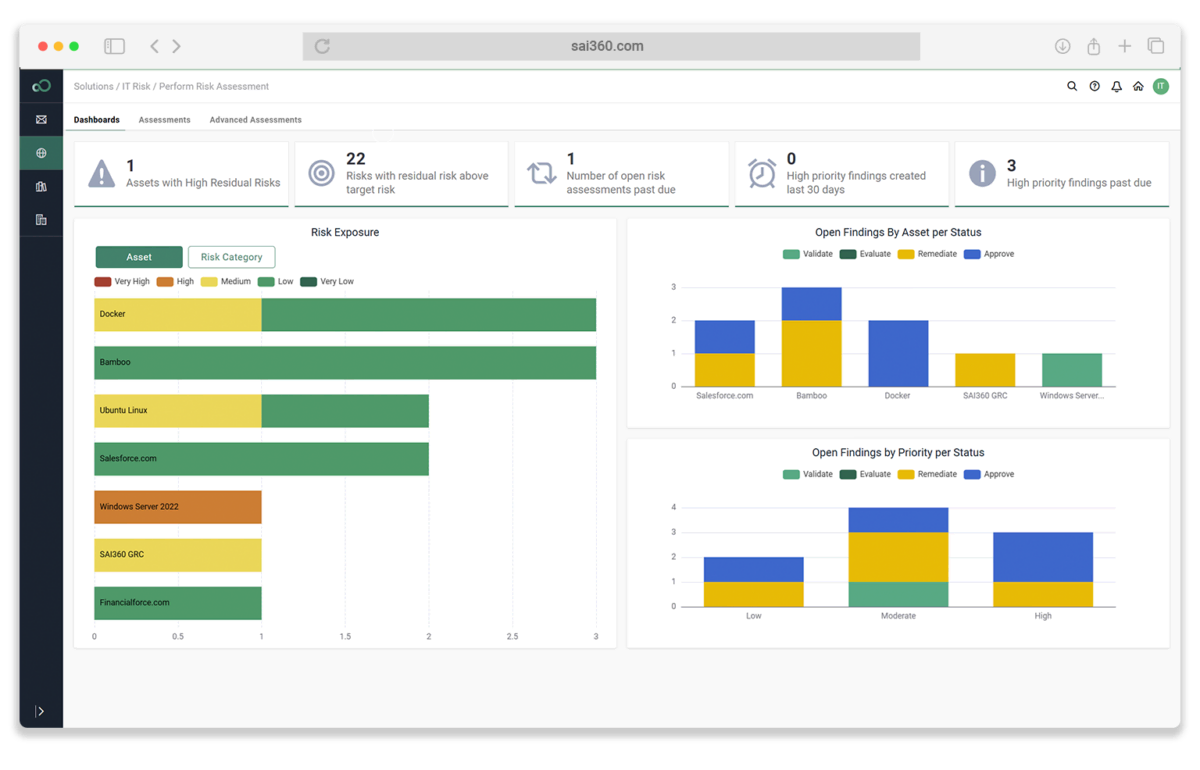
Task: Switch Risk Exposure to Risk Category
Action: [231, 257]
